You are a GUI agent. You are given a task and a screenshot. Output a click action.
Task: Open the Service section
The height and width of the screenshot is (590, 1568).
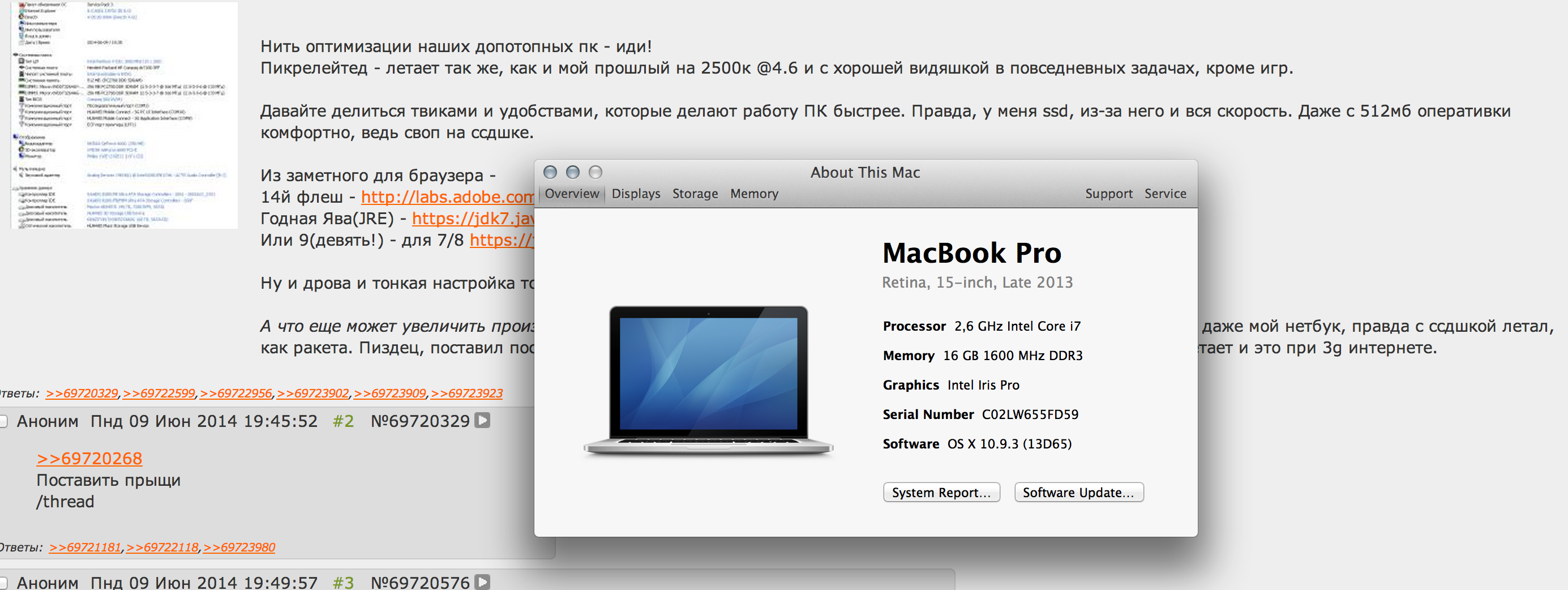pyautogui.click(x=1165, y=194)
